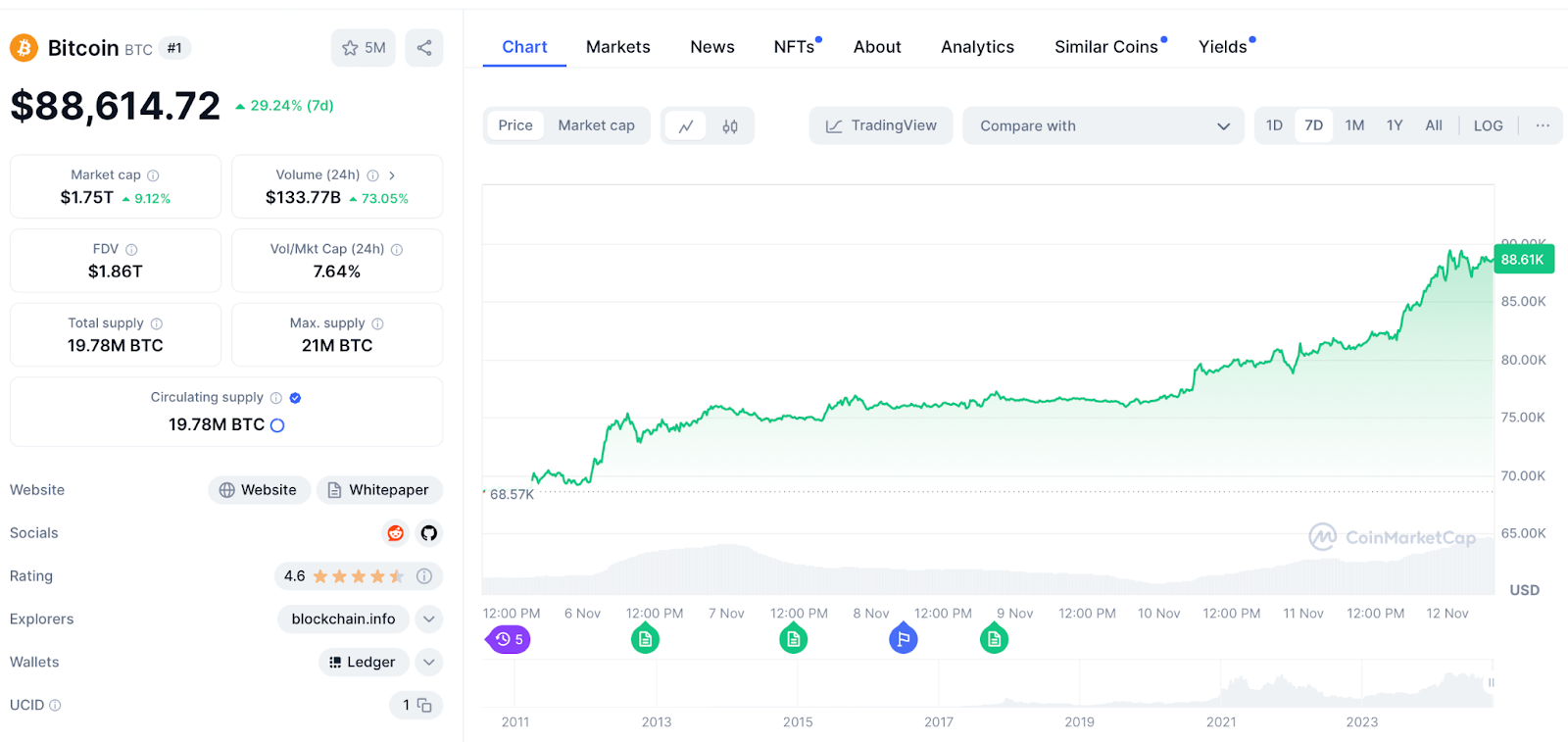1568x742 pixels.
Task: Open news marker below 12:00 PM 6 Nov
Action: pyautogui.click(x=645, y=639)
